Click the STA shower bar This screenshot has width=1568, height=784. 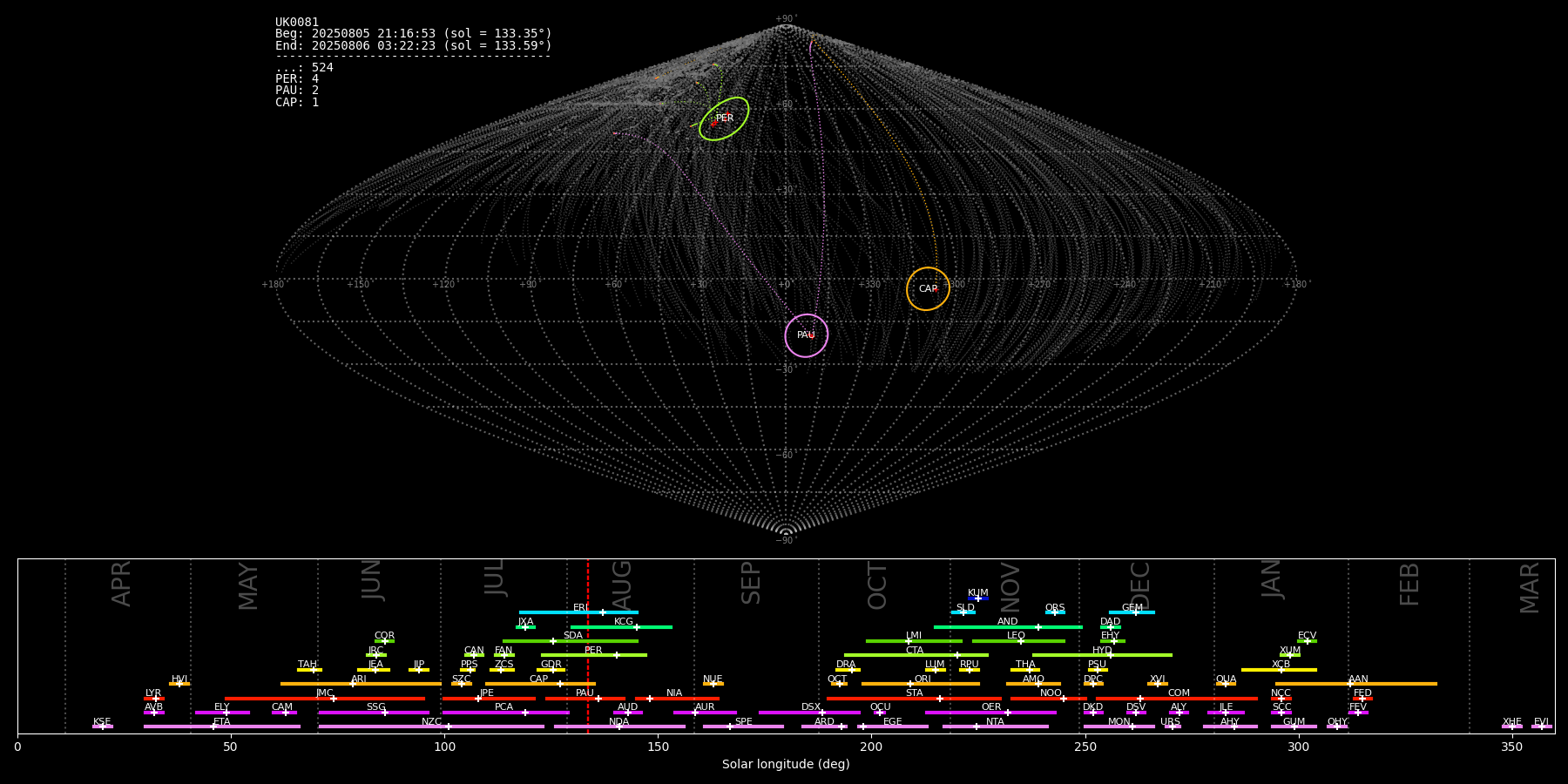click(914, 699)
